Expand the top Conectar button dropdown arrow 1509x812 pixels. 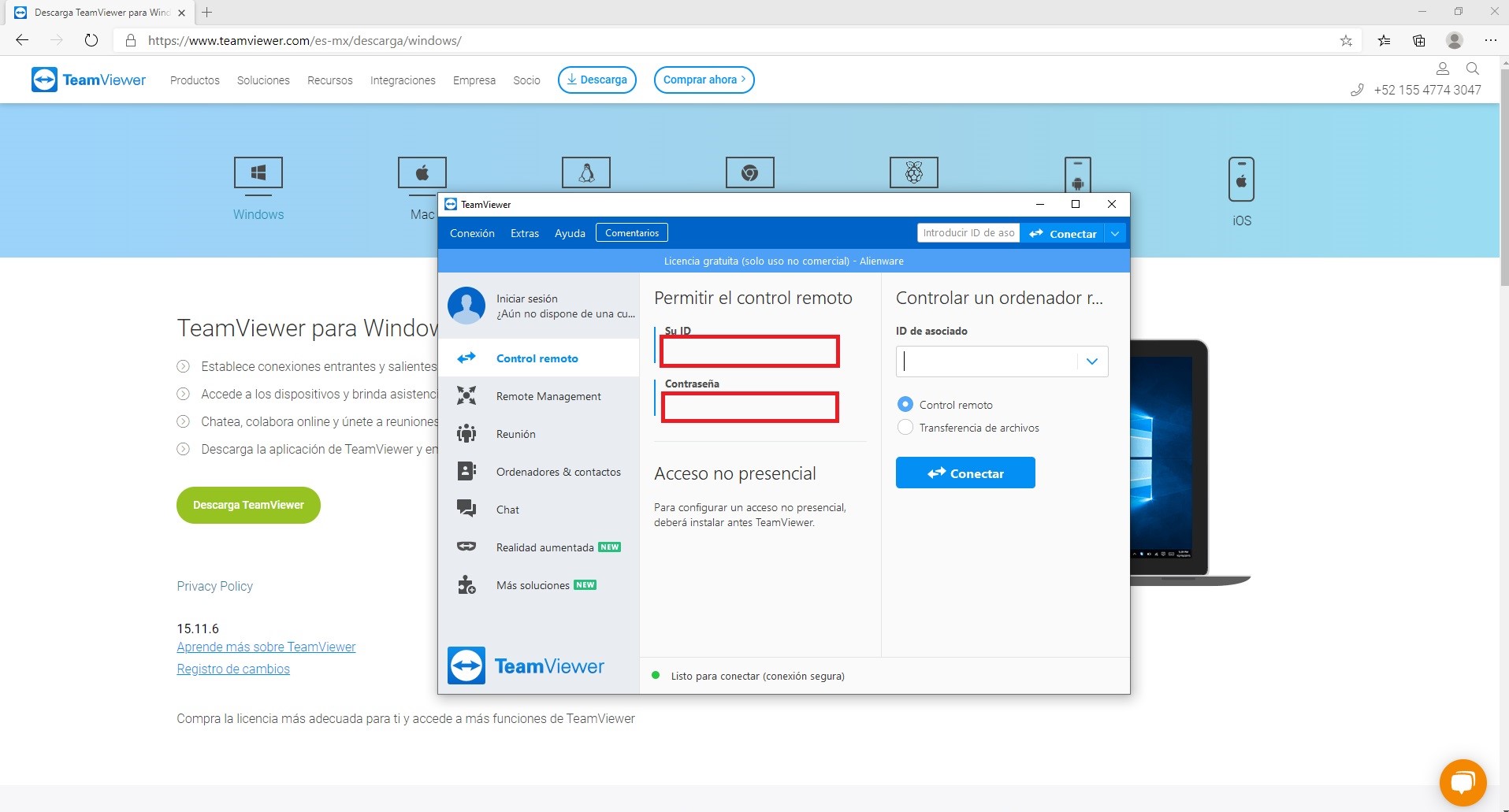[1115, 234]
